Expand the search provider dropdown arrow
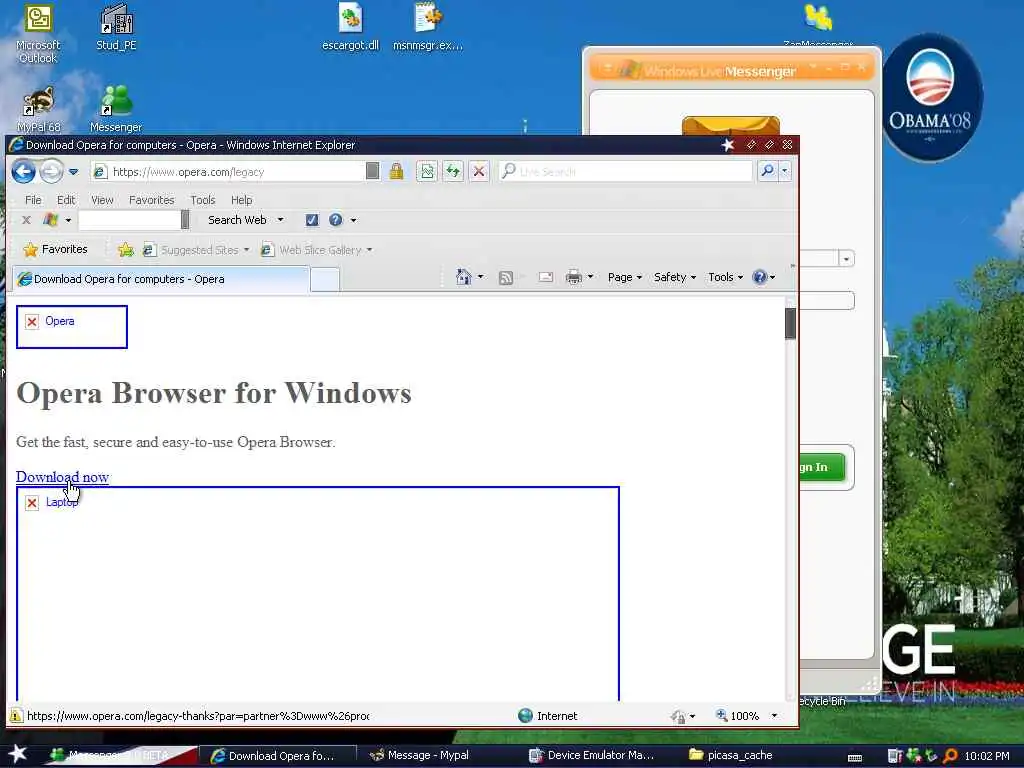 pos(784,171)
